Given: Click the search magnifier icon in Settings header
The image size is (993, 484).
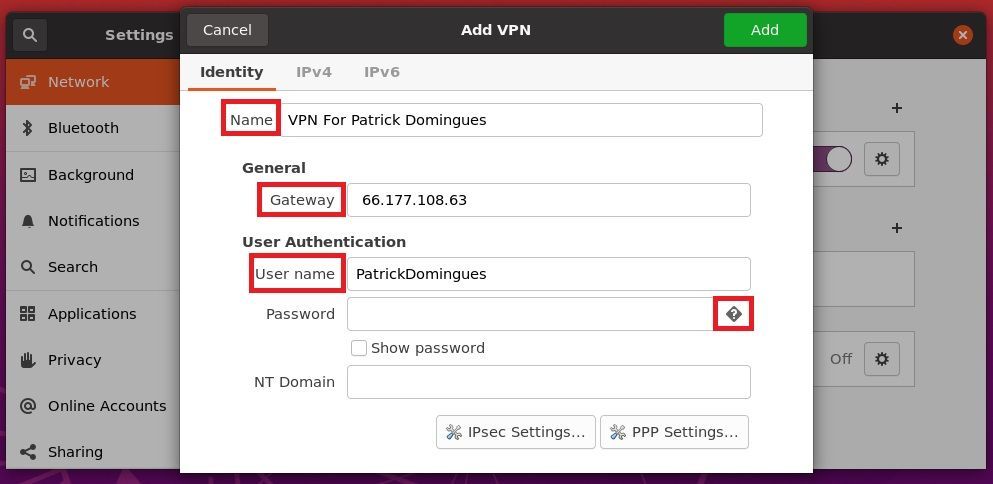Looking at the screenshot, I should tap(30, 35).
